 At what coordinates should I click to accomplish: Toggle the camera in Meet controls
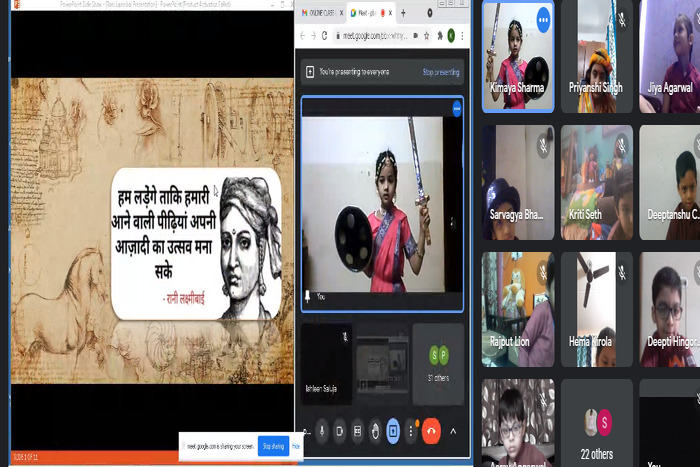pyautogui.click(x=340, y=431)
